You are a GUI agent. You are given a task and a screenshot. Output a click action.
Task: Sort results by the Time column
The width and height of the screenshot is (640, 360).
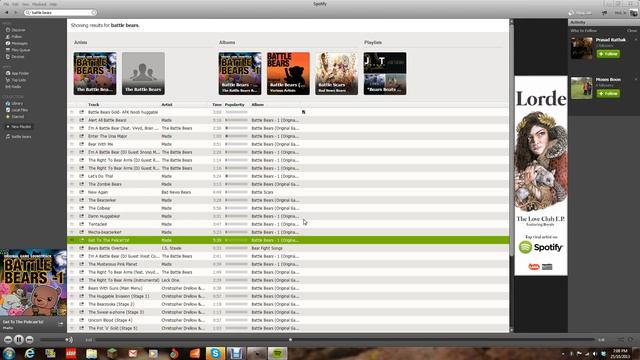(x=217, y=104)
